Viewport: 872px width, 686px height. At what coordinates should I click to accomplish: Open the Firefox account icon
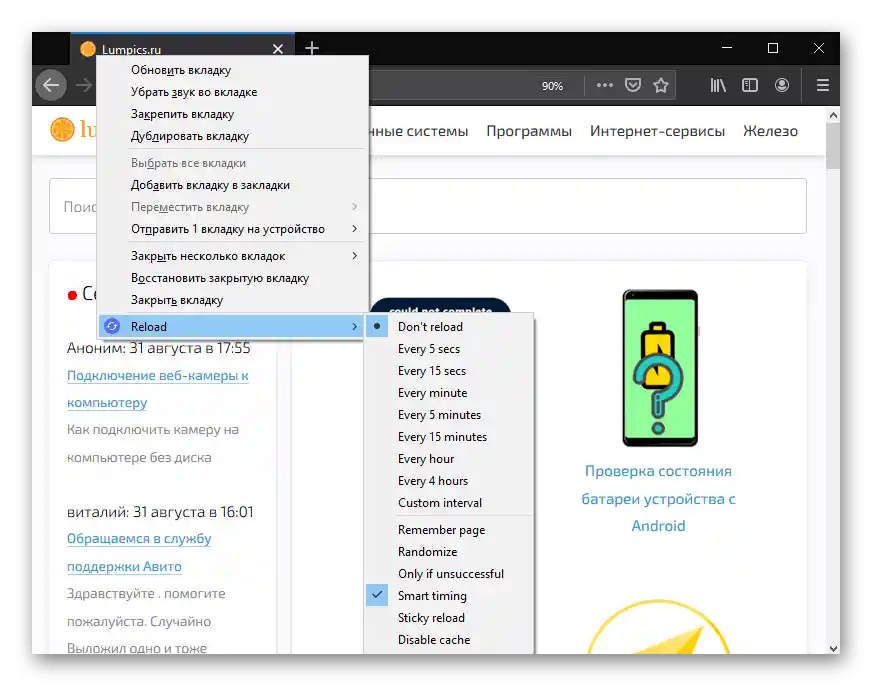click(x=781, y=85)
